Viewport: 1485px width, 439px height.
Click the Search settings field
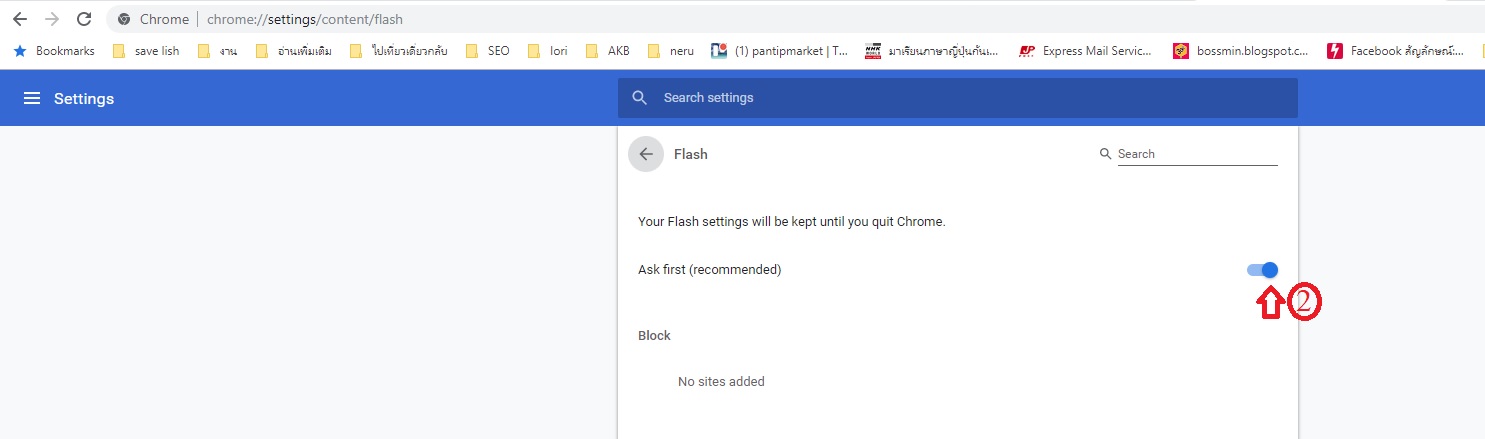pos(960,98)
